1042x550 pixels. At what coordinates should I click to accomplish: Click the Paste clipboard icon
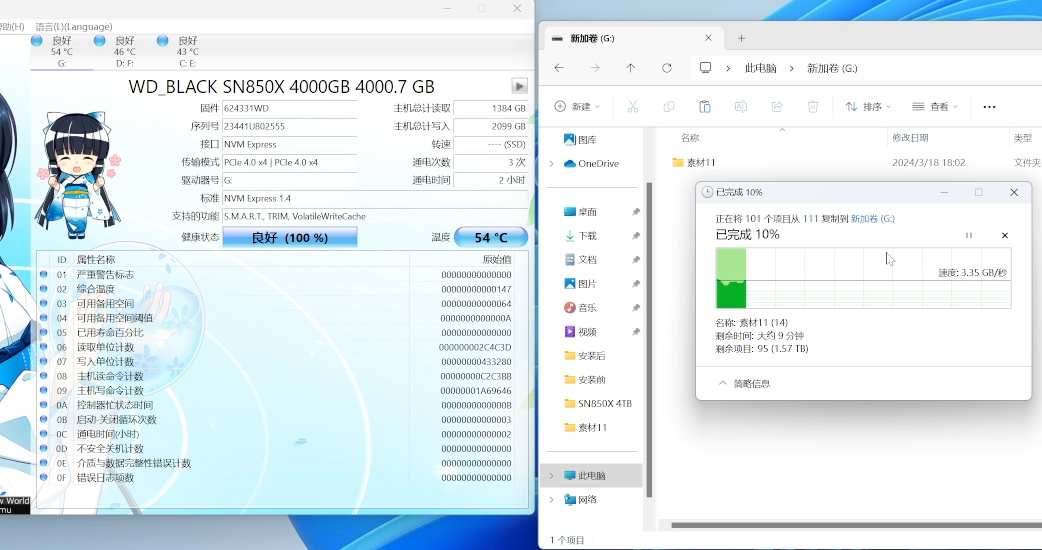pyautogui.click(x=704, y=106)
